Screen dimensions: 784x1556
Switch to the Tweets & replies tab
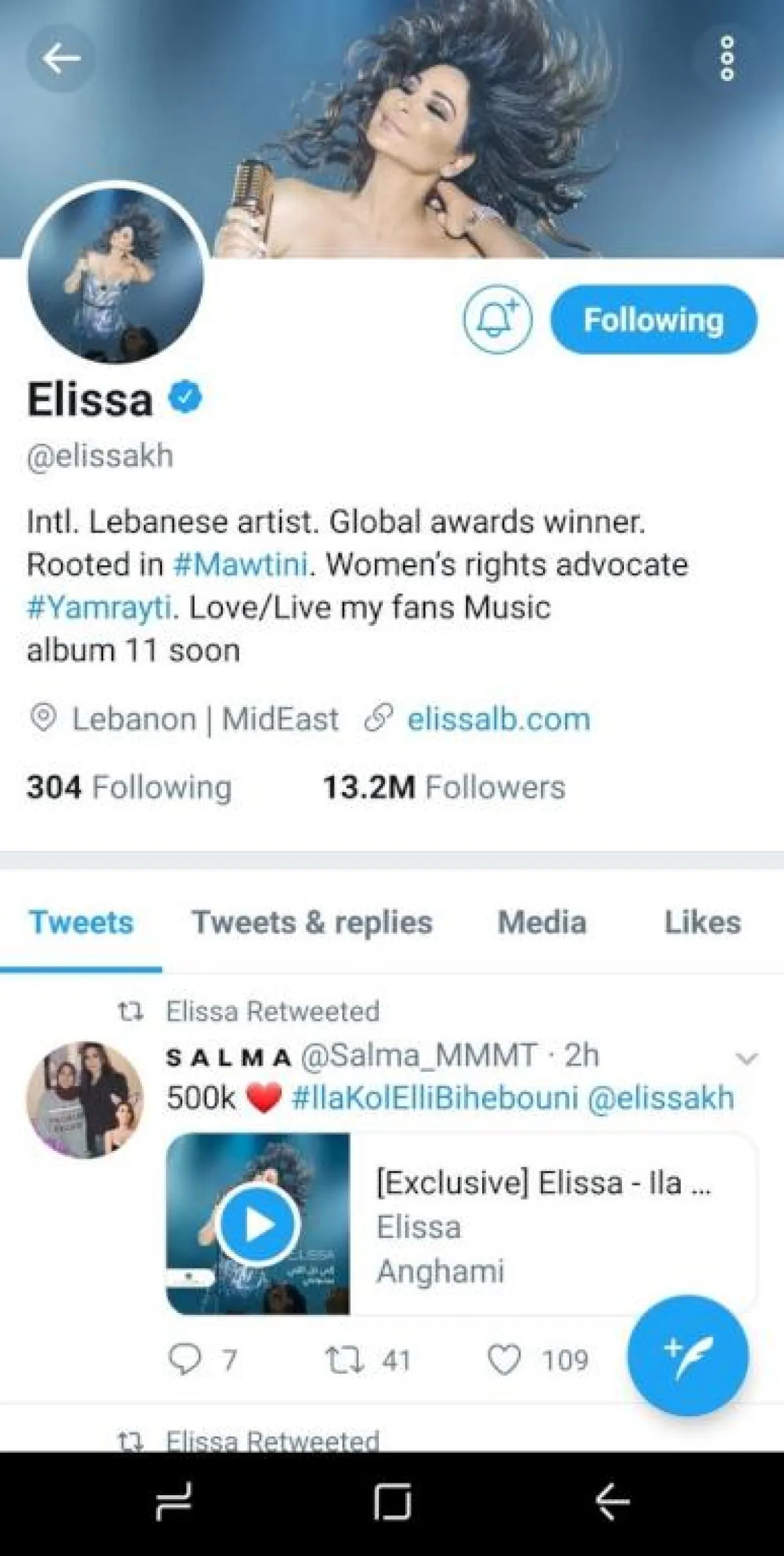pyautogui.click(x=312, y=922)
